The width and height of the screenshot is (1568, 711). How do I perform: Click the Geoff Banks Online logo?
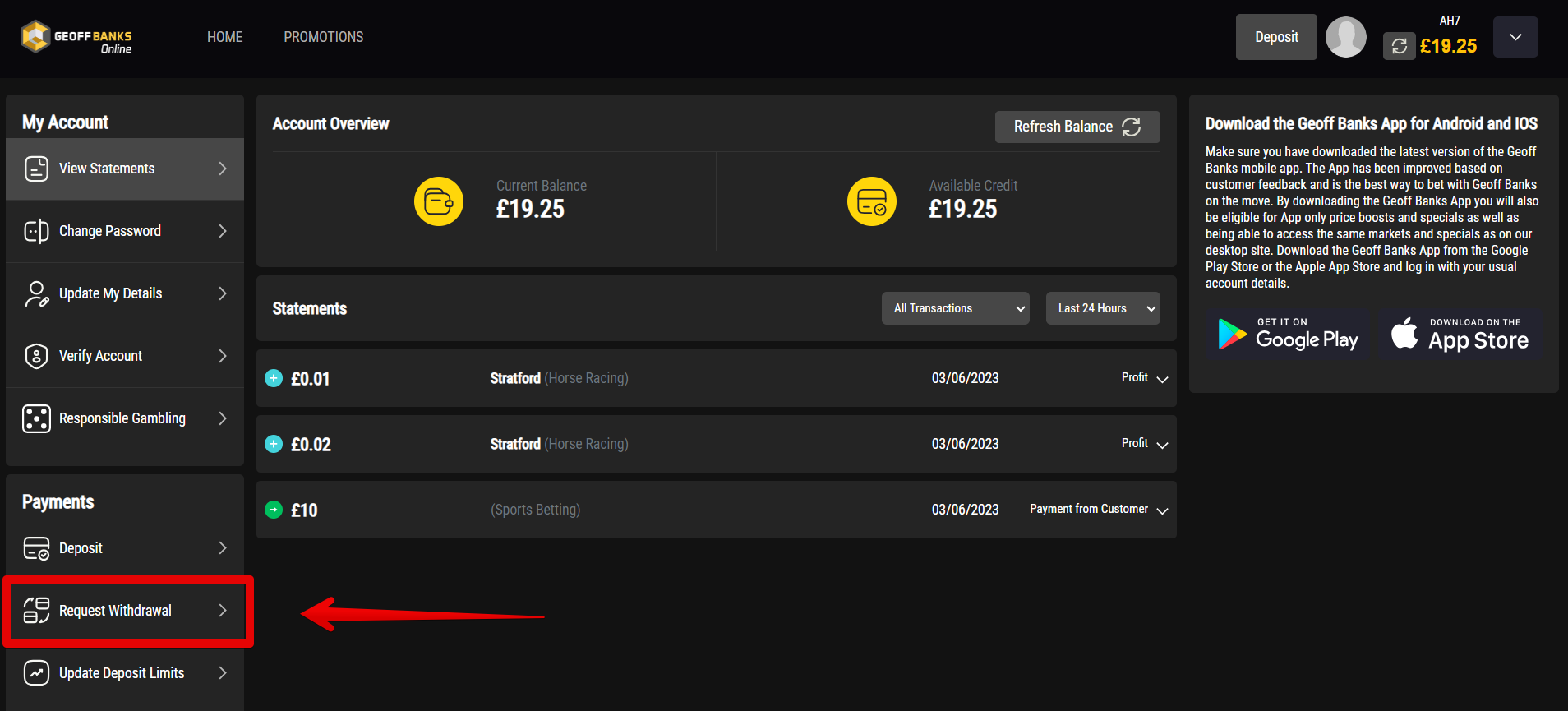click(x=76, y=37)
